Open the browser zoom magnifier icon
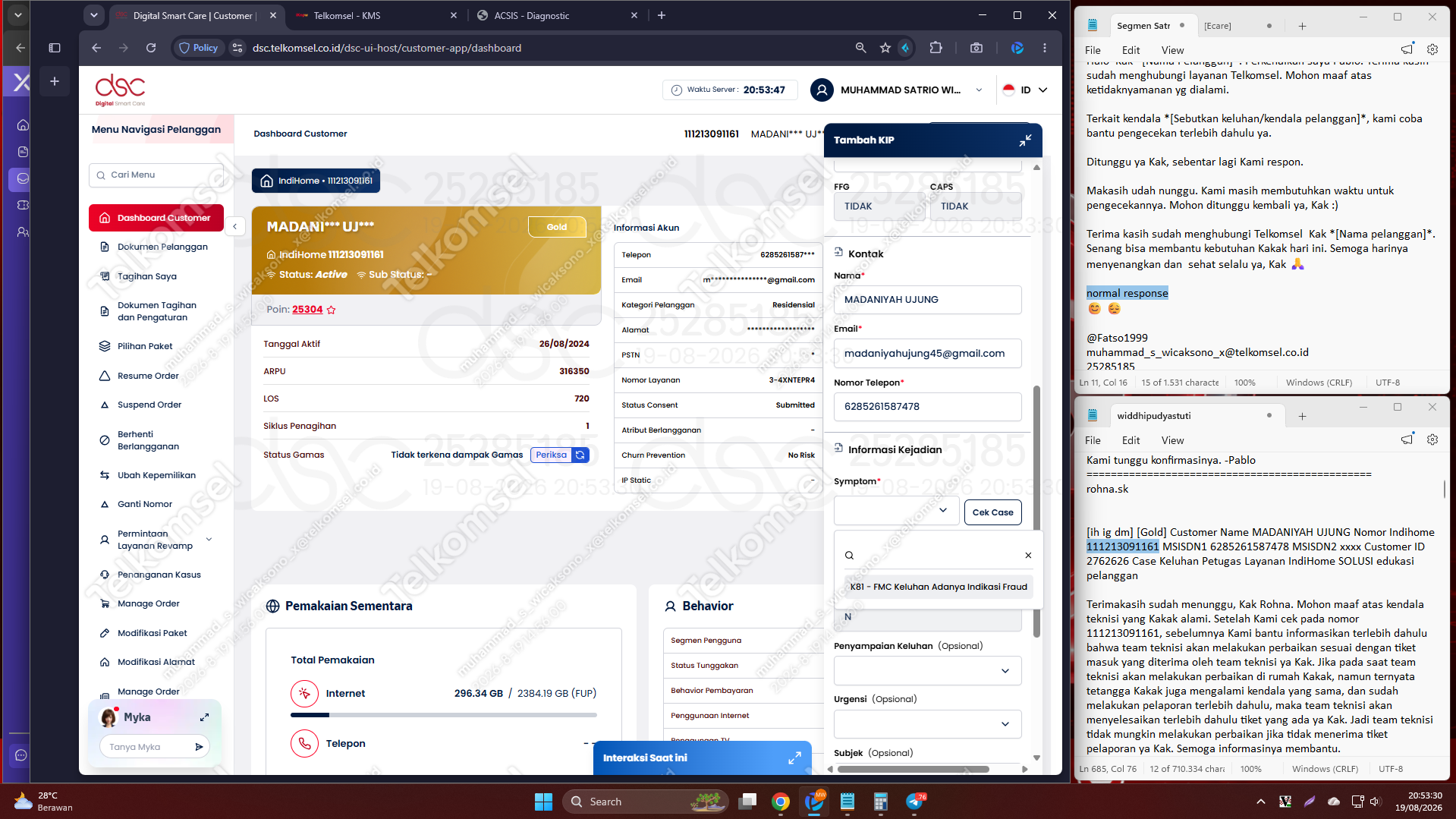This screenshot has height=819, width=1456. click(x=860, y=48)
